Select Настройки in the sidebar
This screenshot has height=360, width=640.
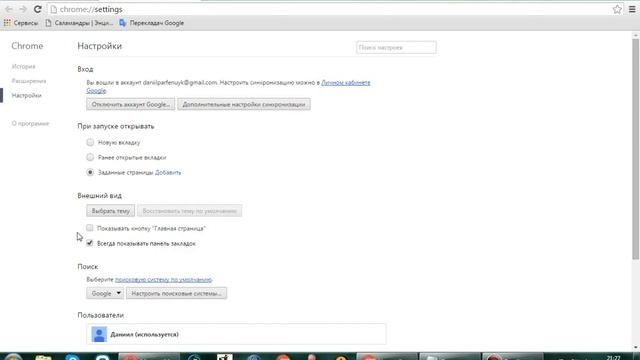(x=27, y=96)
